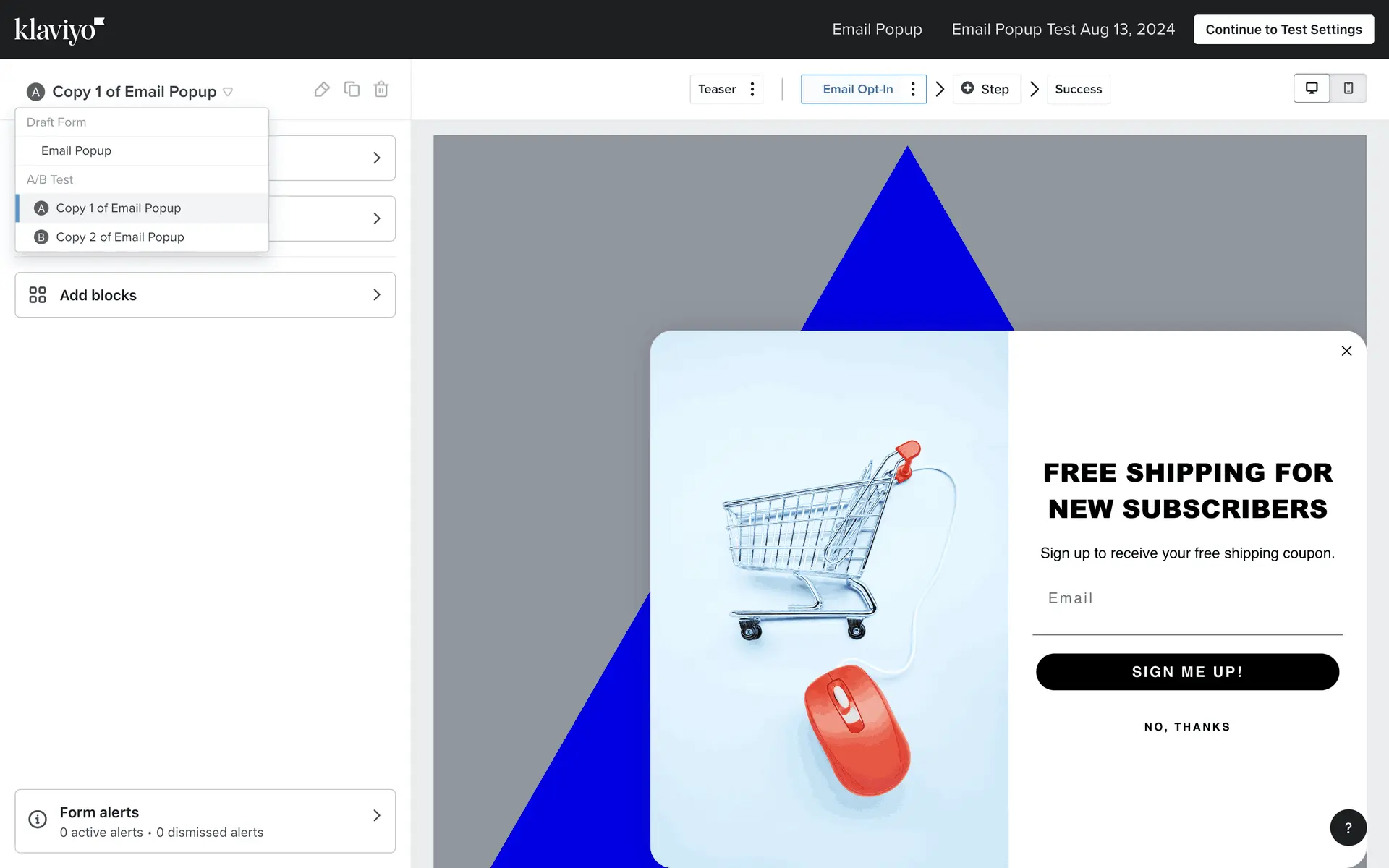Go to the Success step tab
Screen dimensions: 1389x868
(x=1078, y=89)
